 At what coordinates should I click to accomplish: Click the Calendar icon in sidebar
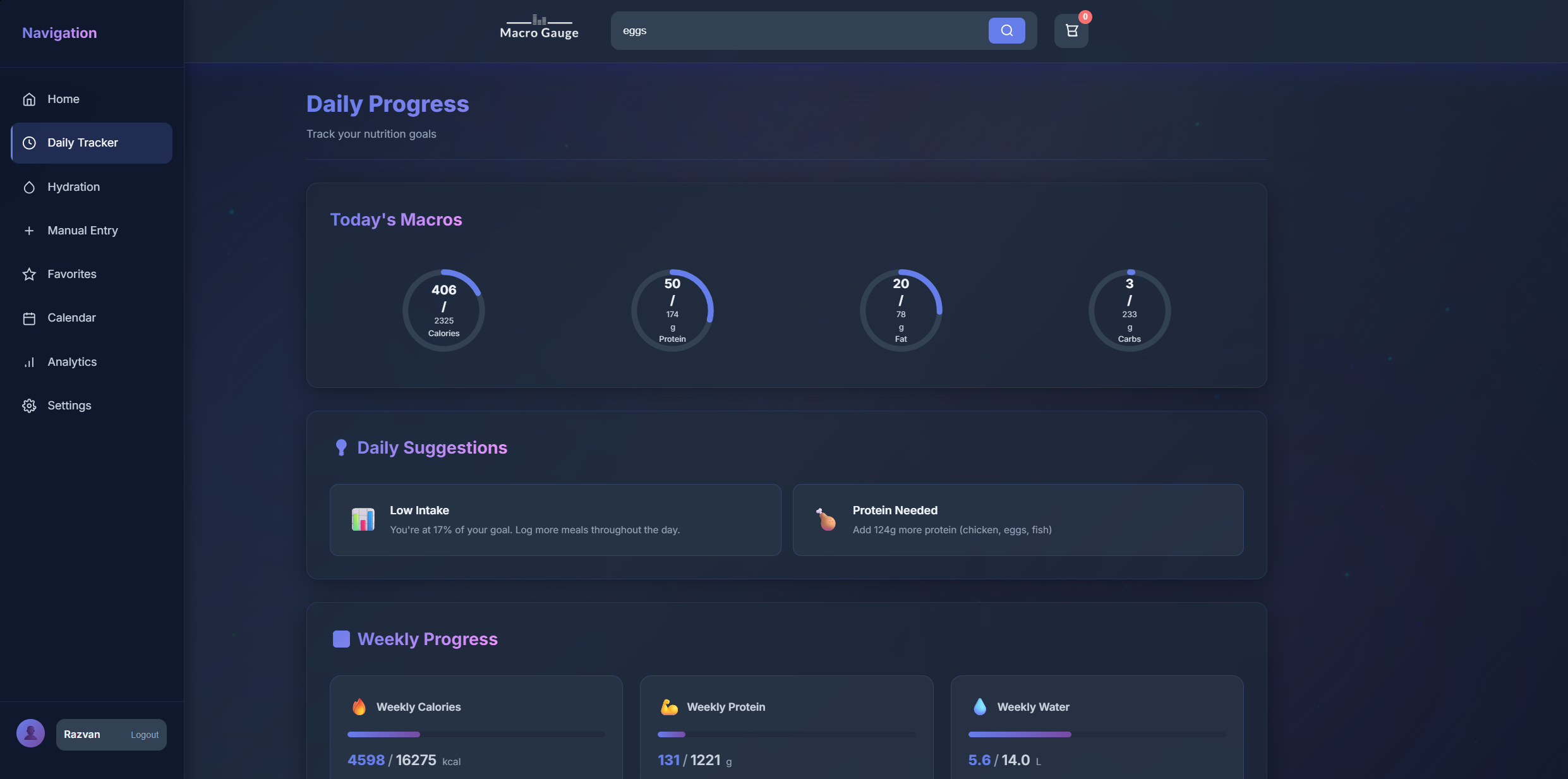pos(29,318)
